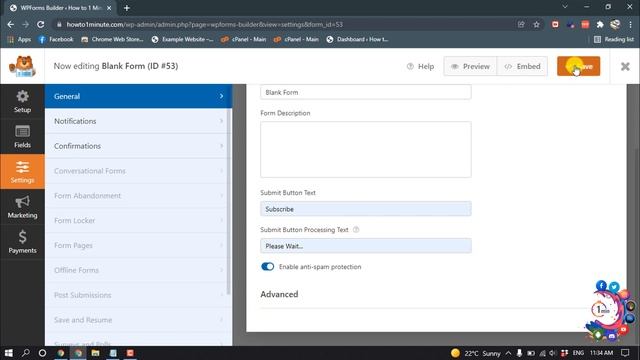This screenshot has width=640, height=360.
Task: Open Save and Resume section
Action: pos(137,320)
